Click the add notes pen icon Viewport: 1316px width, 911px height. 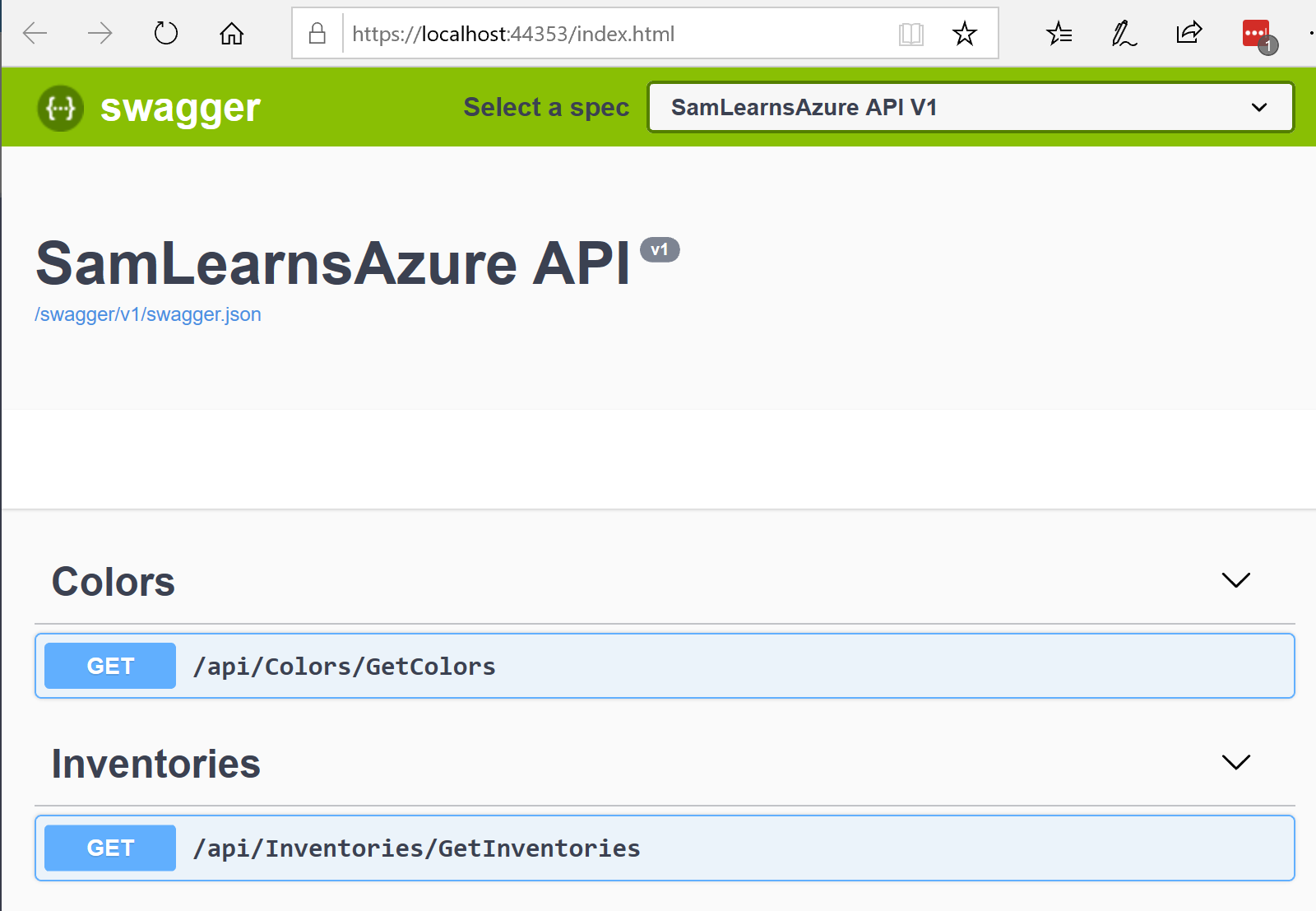pos(1124,34)
